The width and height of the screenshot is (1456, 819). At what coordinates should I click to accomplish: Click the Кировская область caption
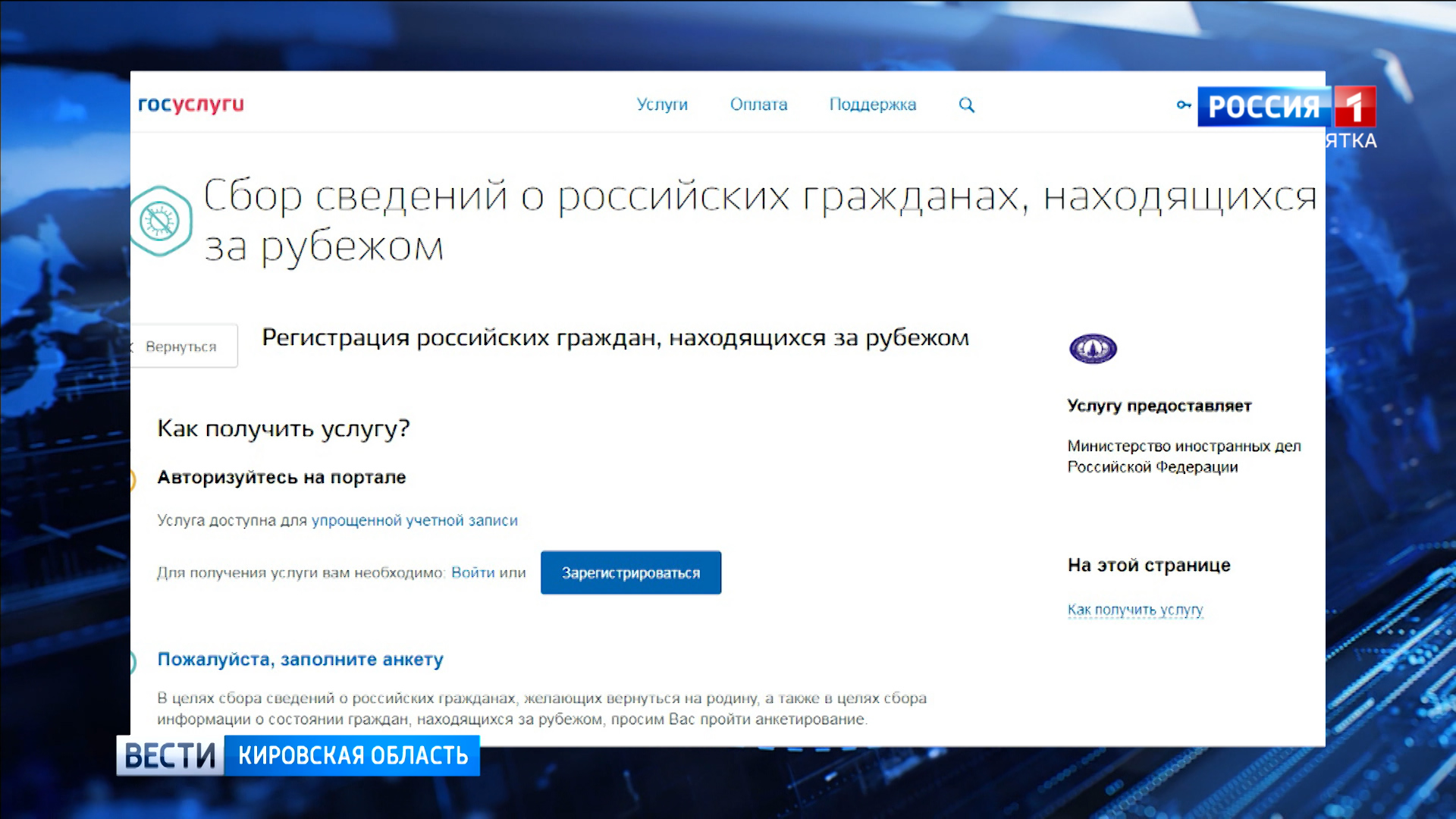click(353, 755)
